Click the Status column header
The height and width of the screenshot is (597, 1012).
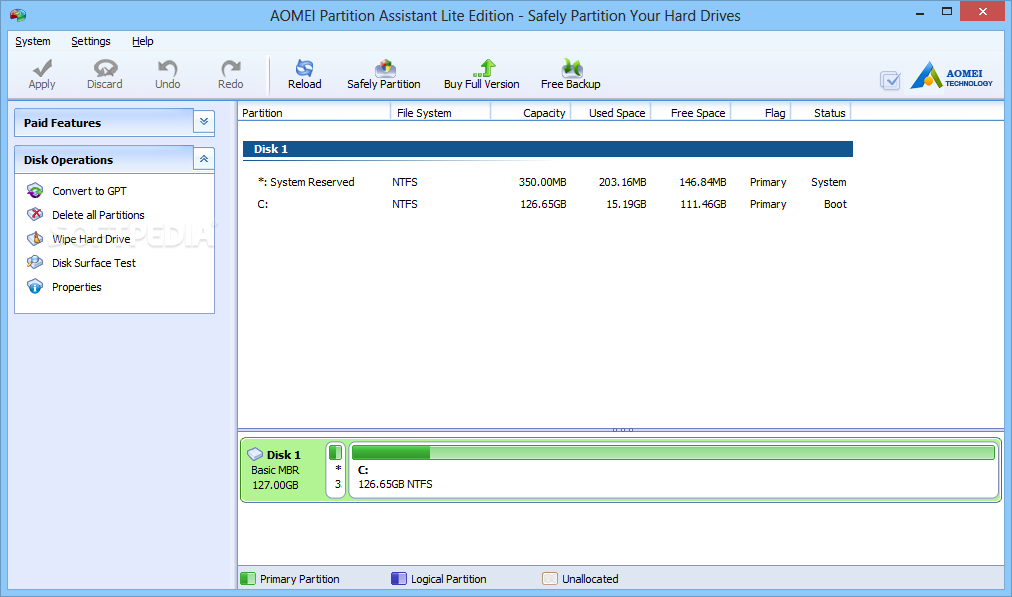821,112
